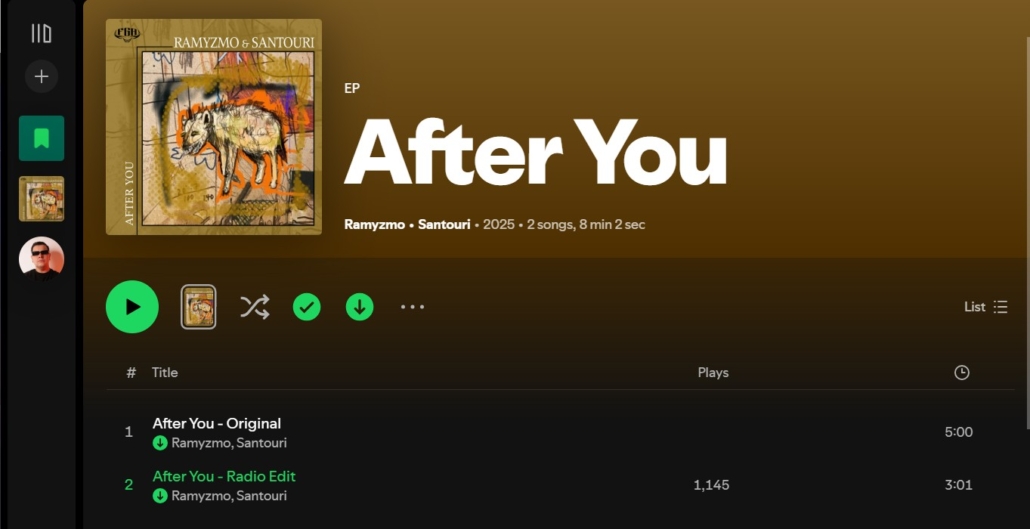Open the artist profile picture in sidebar
Screen dimensions: 1030x529
(x=41, y=259)
